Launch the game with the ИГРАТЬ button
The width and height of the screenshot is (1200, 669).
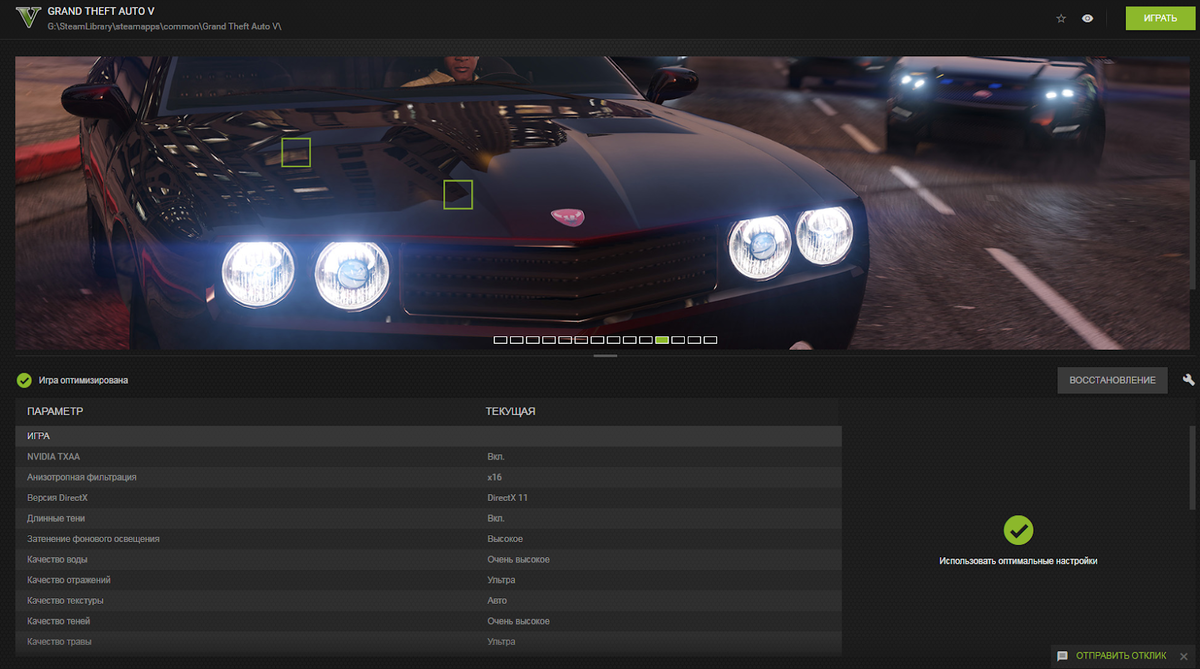(x=1159, y=18)
